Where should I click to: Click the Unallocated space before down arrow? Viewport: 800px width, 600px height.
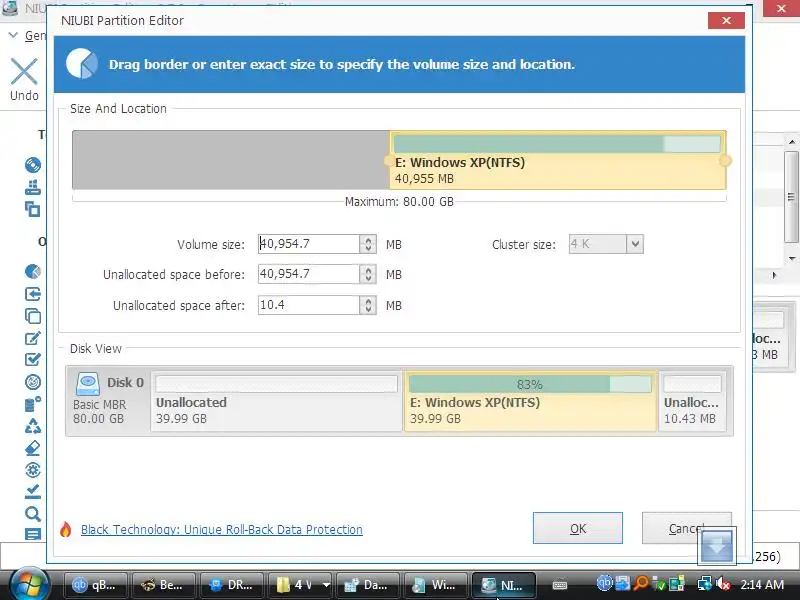(368, 279)
